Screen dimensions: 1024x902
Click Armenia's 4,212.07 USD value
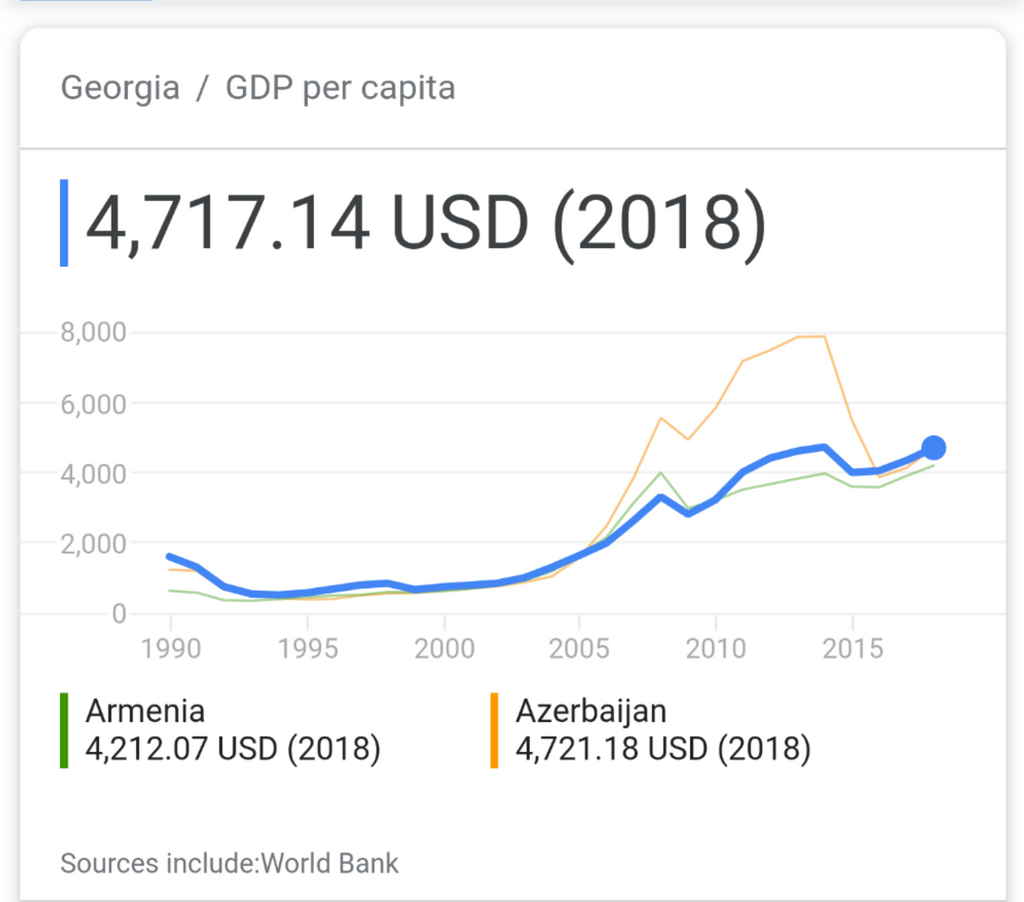point(233,749)
